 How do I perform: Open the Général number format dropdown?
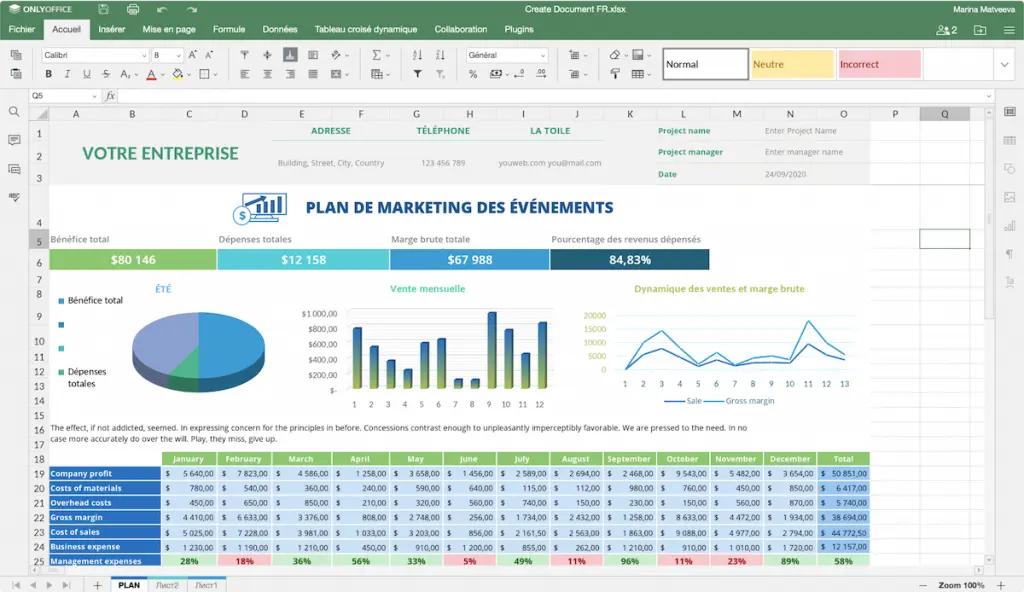coord(507,56)
